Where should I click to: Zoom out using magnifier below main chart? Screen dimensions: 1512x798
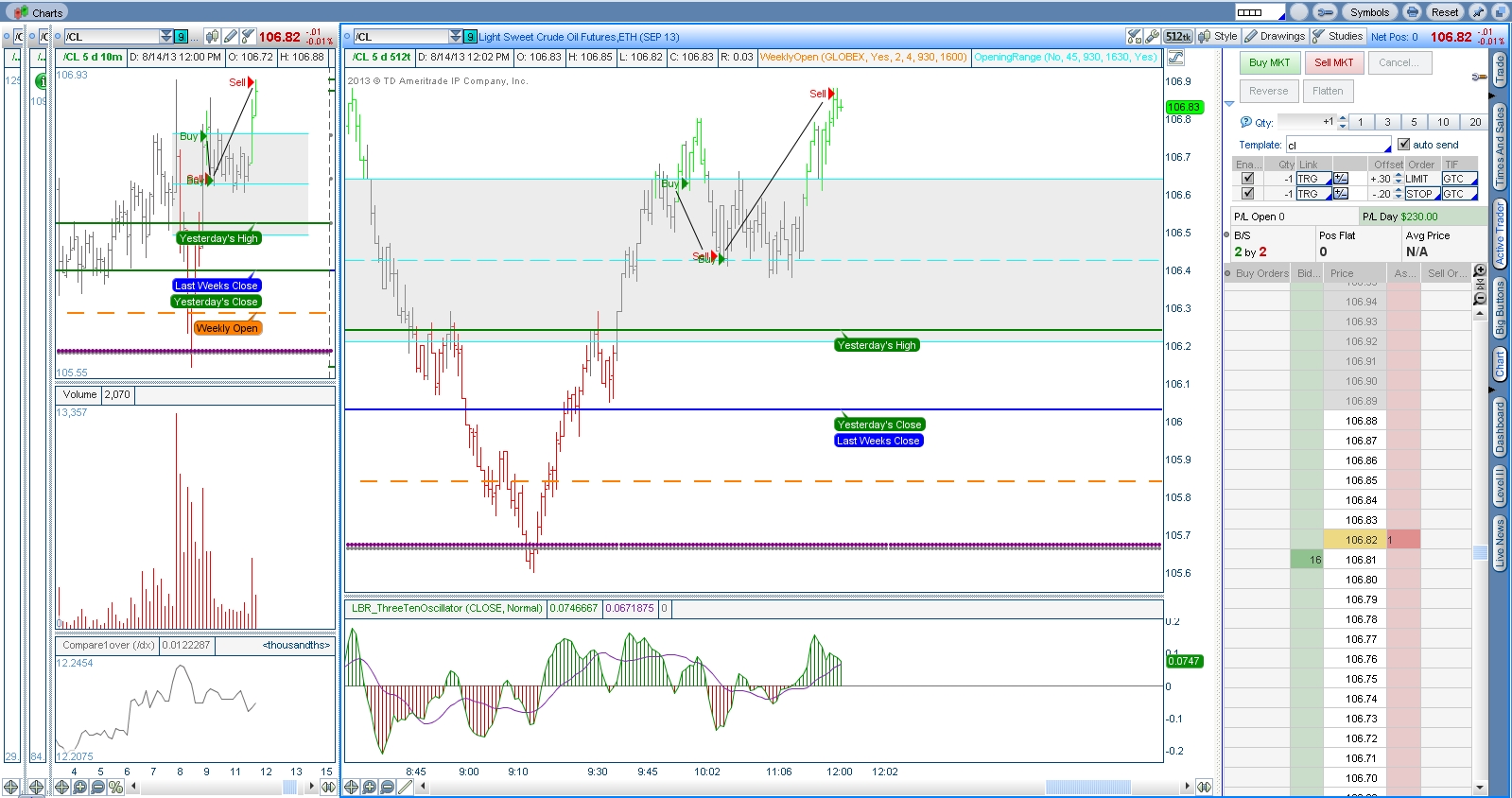(388, 787)
